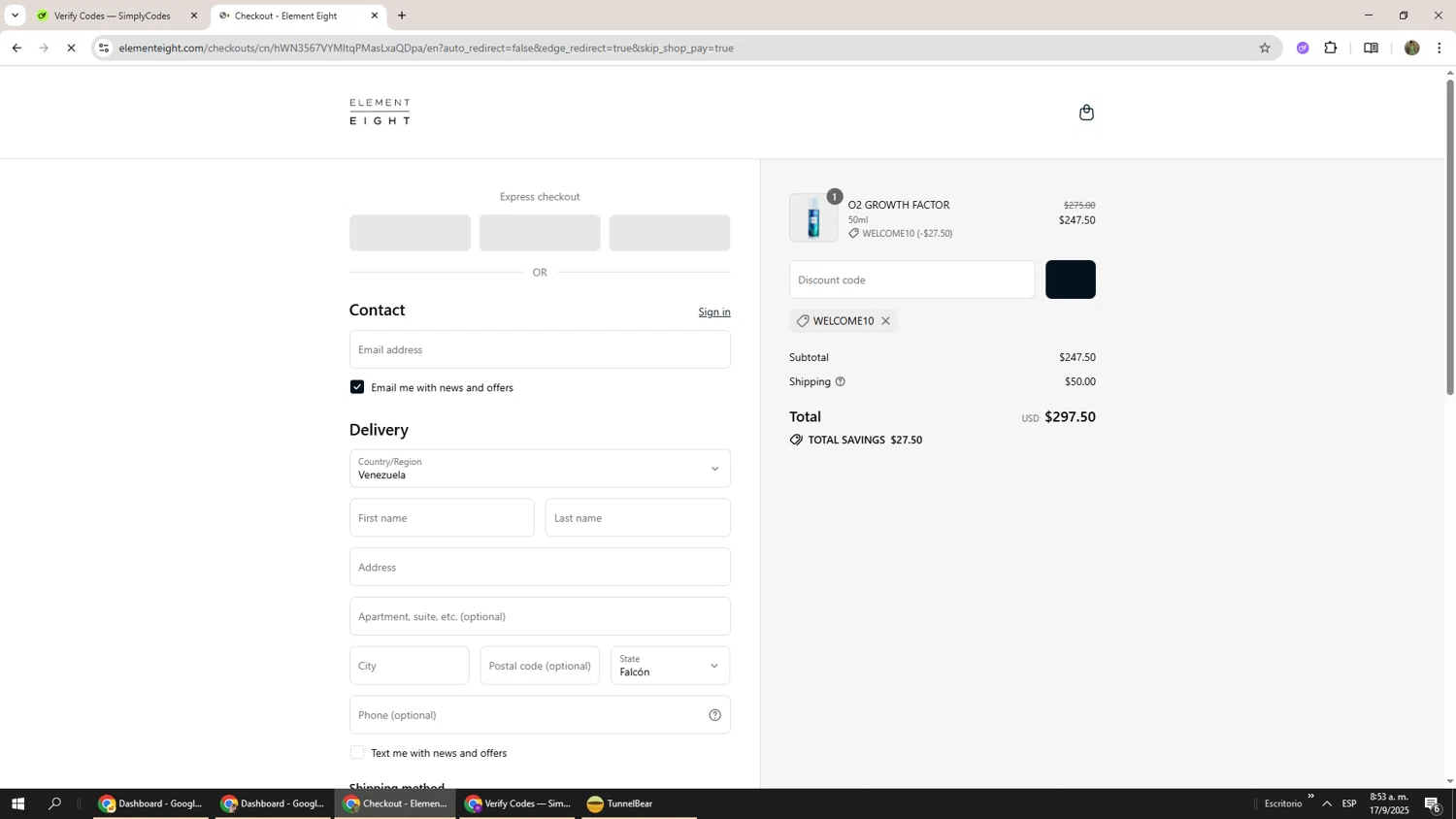This screenshot has height=819, width=1456.
Task: Open the State dropdown showing Falcón
Action: pos(670,666)
